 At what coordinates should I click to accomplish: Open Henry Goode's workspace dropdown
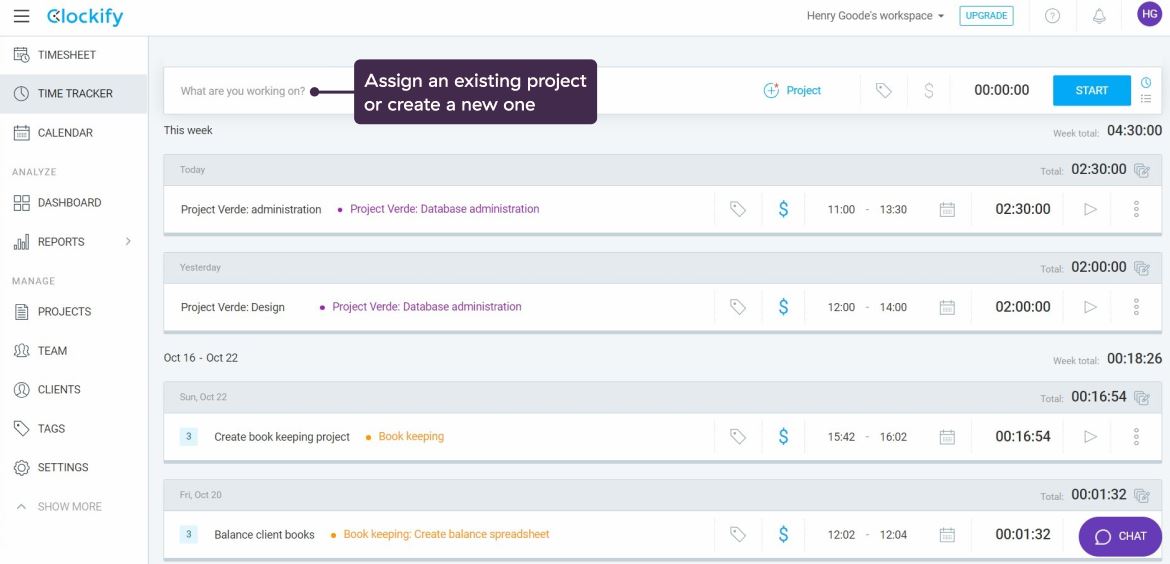(x=875, y=16)
